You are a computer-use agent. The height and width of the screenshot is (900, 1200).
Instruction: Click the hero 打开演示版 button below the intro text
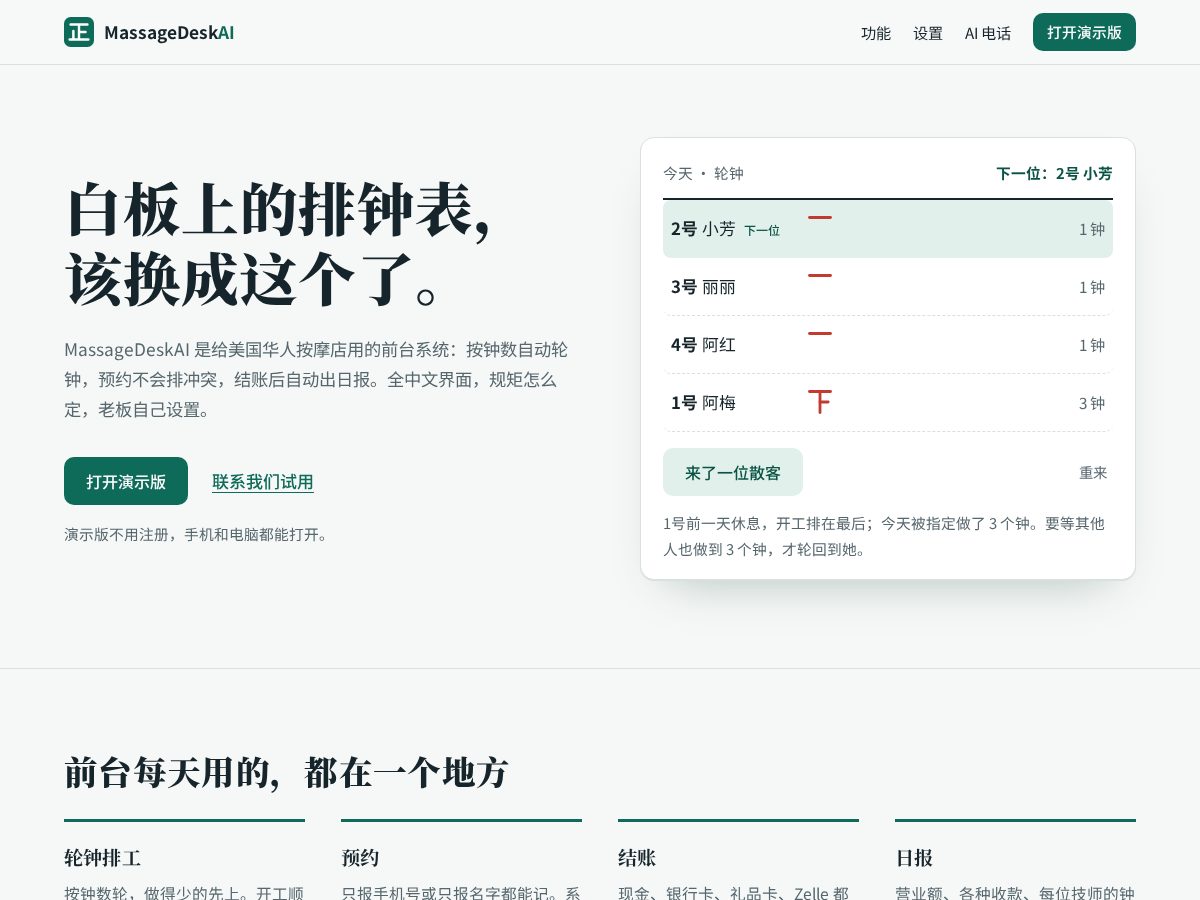(126, 481)
